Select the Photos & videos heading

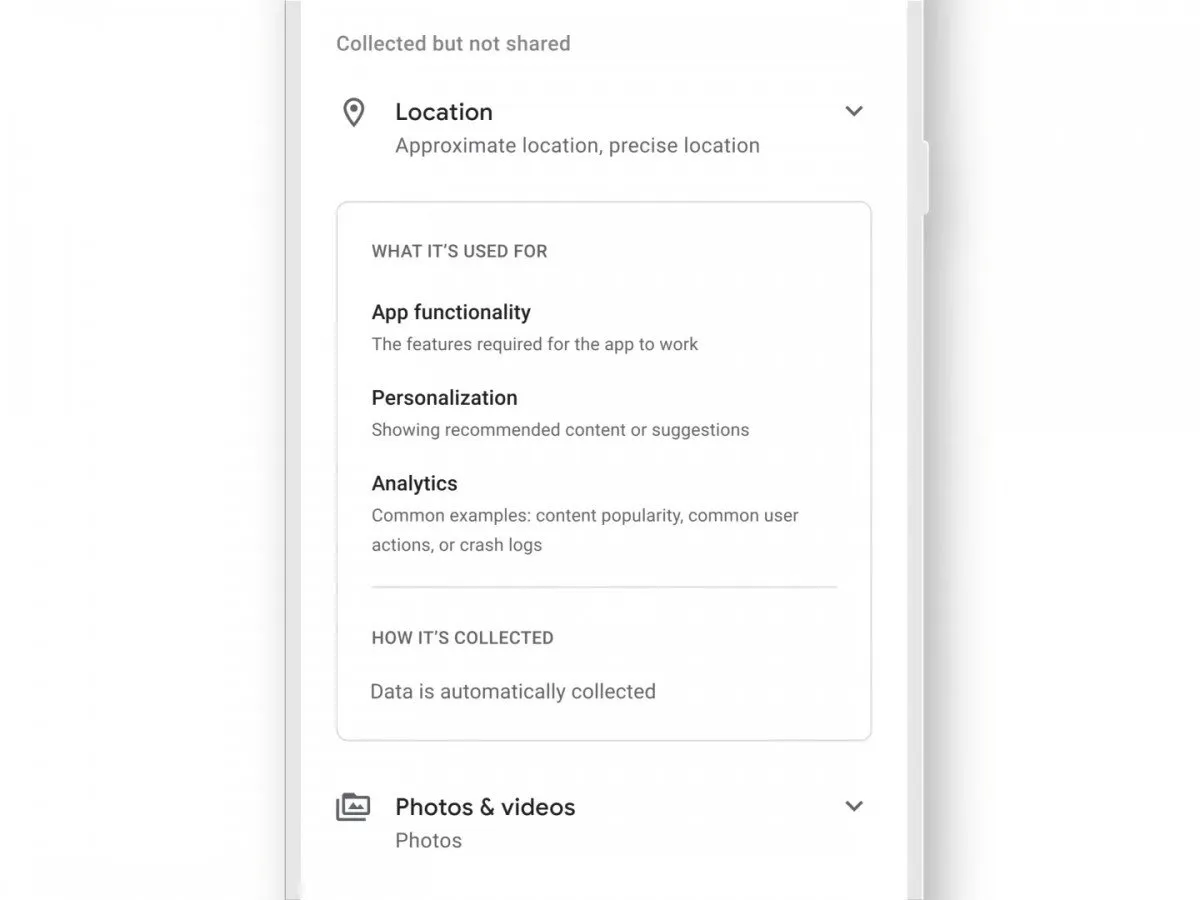point(485,807)
